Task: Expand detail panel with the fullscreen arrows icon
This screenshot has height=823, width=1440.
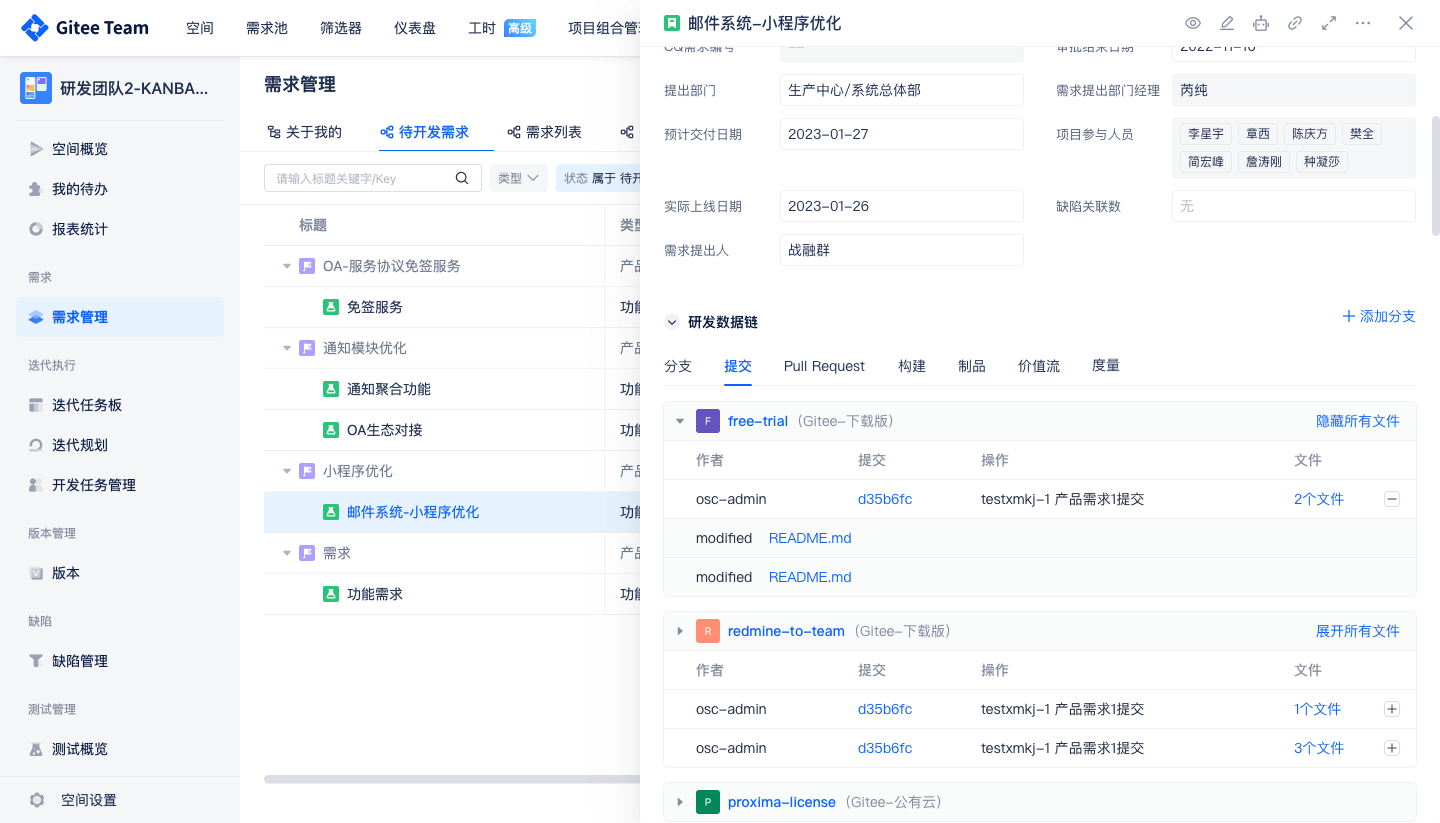Action: tap(1329, 23)
